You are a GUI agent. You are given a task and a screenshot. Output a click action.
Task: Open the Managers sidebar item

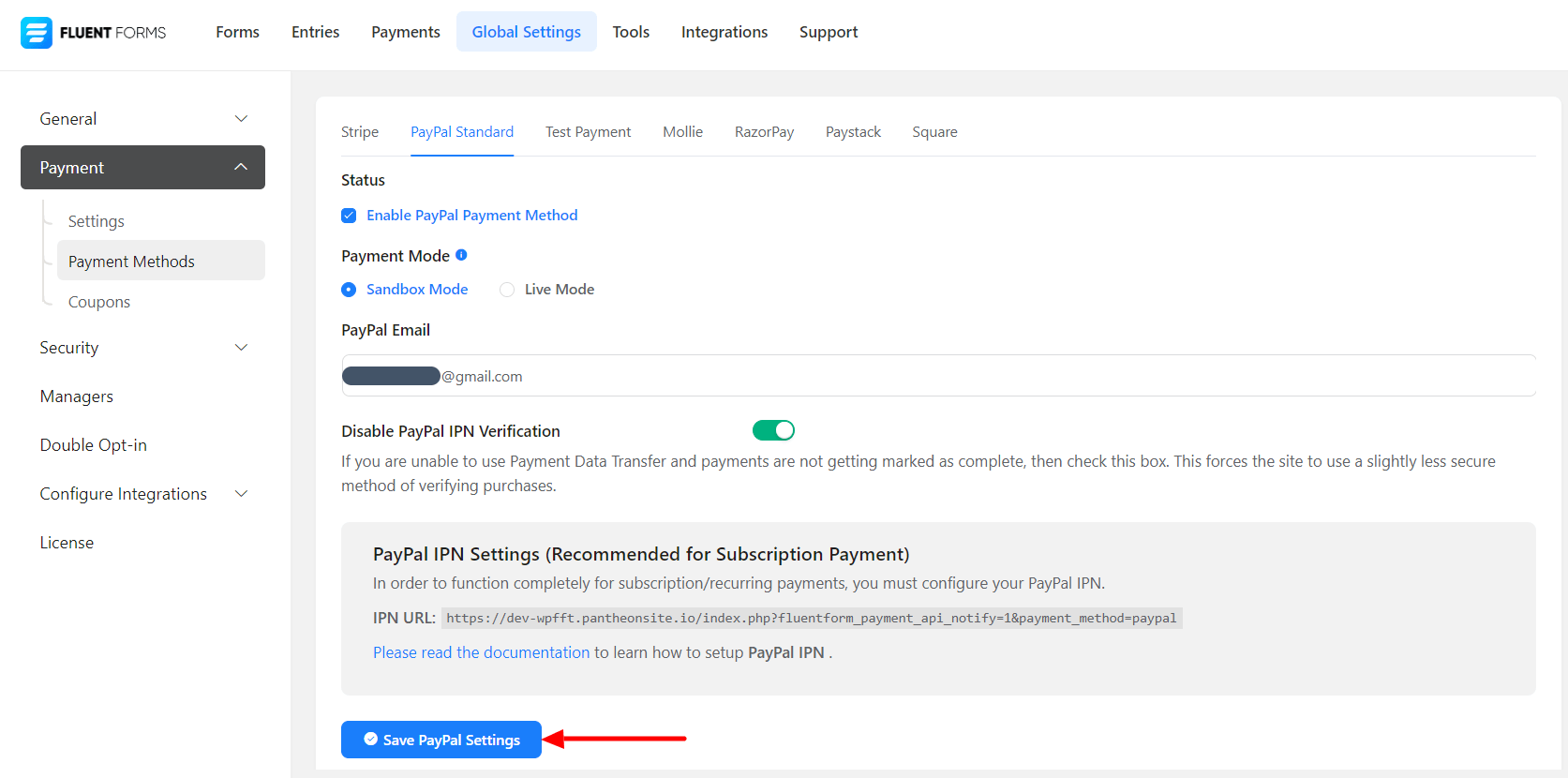77,396
